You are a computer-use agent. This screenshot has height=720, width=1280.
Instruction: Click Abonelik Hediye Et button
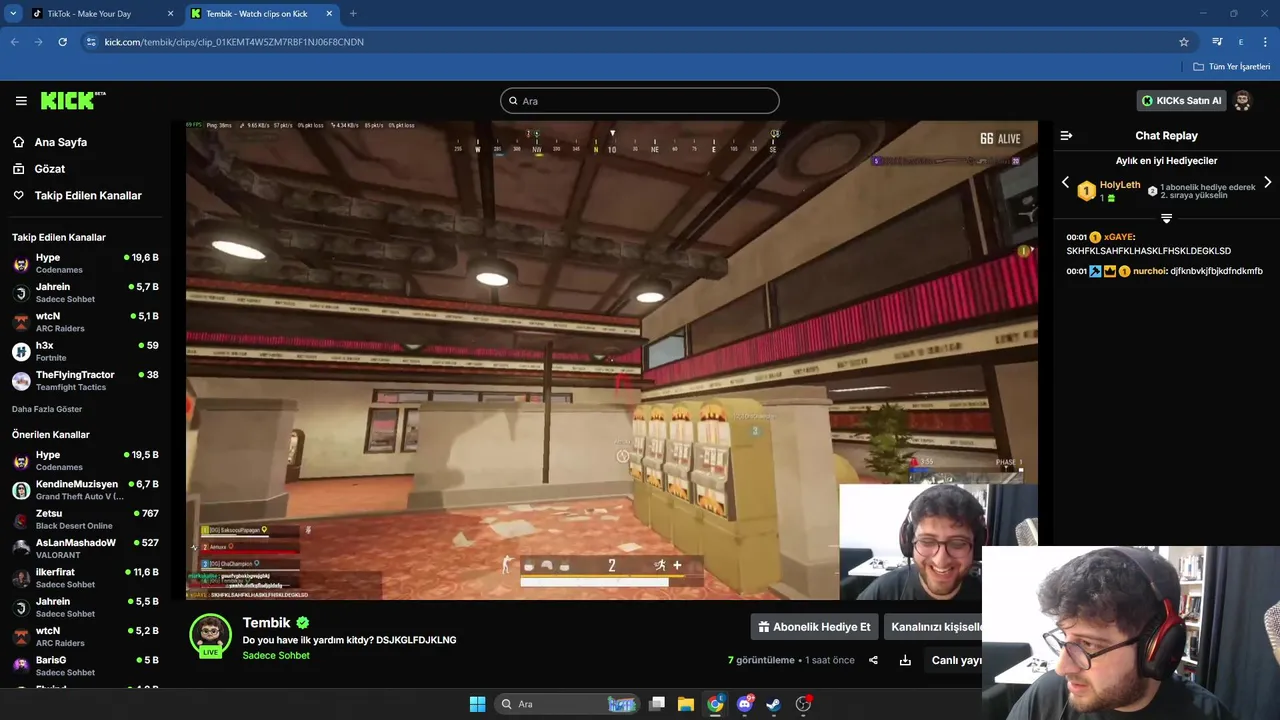tap(814, 627)
